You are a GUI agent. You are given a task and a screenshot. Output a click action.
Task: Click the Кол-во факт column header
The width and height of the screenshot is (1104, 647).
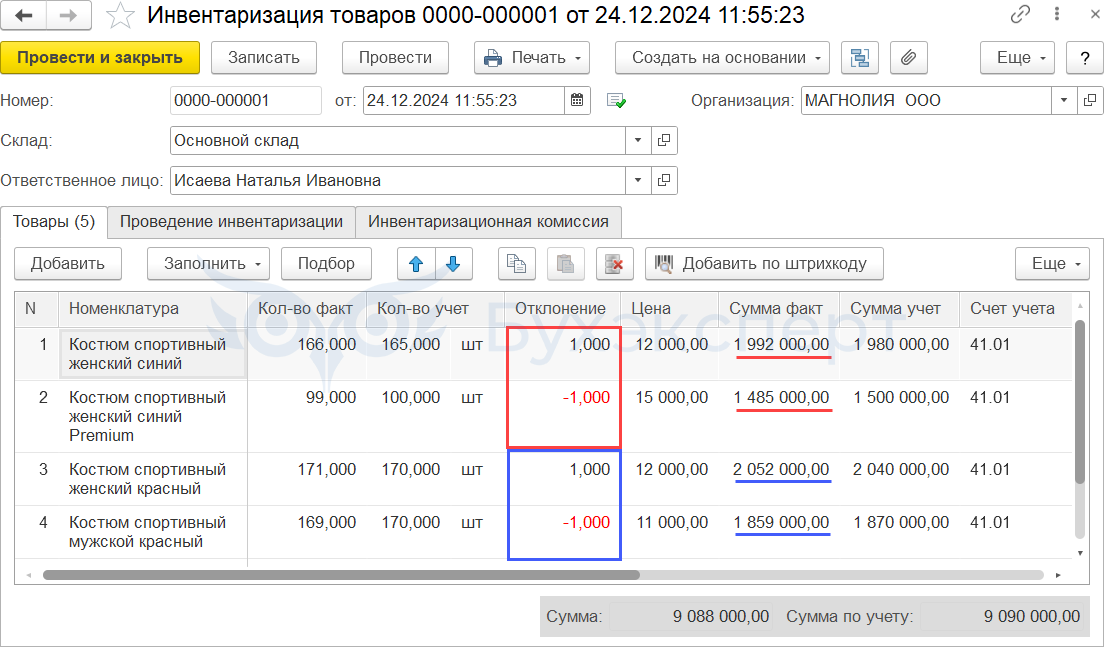[x=306, y=308]
